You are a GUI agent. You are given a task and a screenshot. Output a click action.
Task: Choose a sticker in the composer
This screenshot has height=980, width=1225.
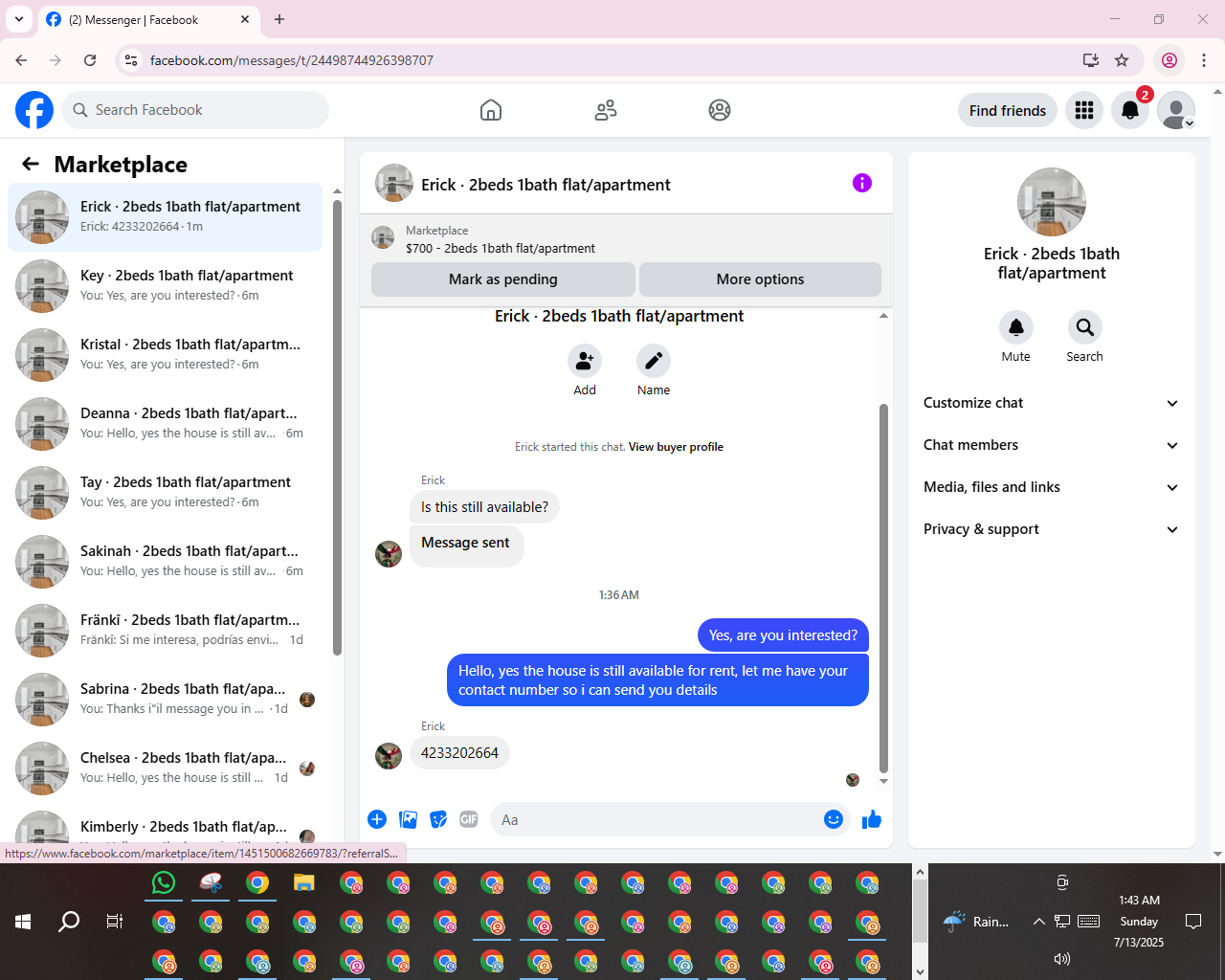[x=438, y=819]
